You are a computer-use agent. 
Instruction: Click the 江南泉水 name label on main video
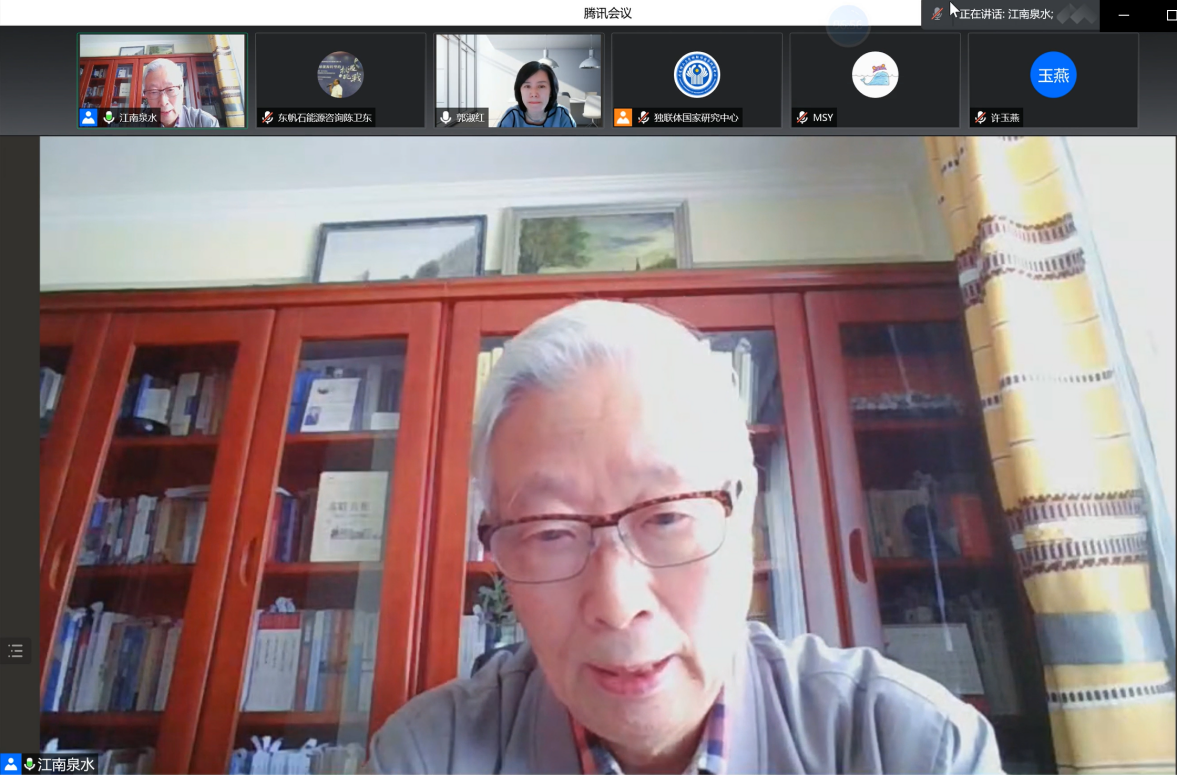pyautogui.click(x=66, y=765)
